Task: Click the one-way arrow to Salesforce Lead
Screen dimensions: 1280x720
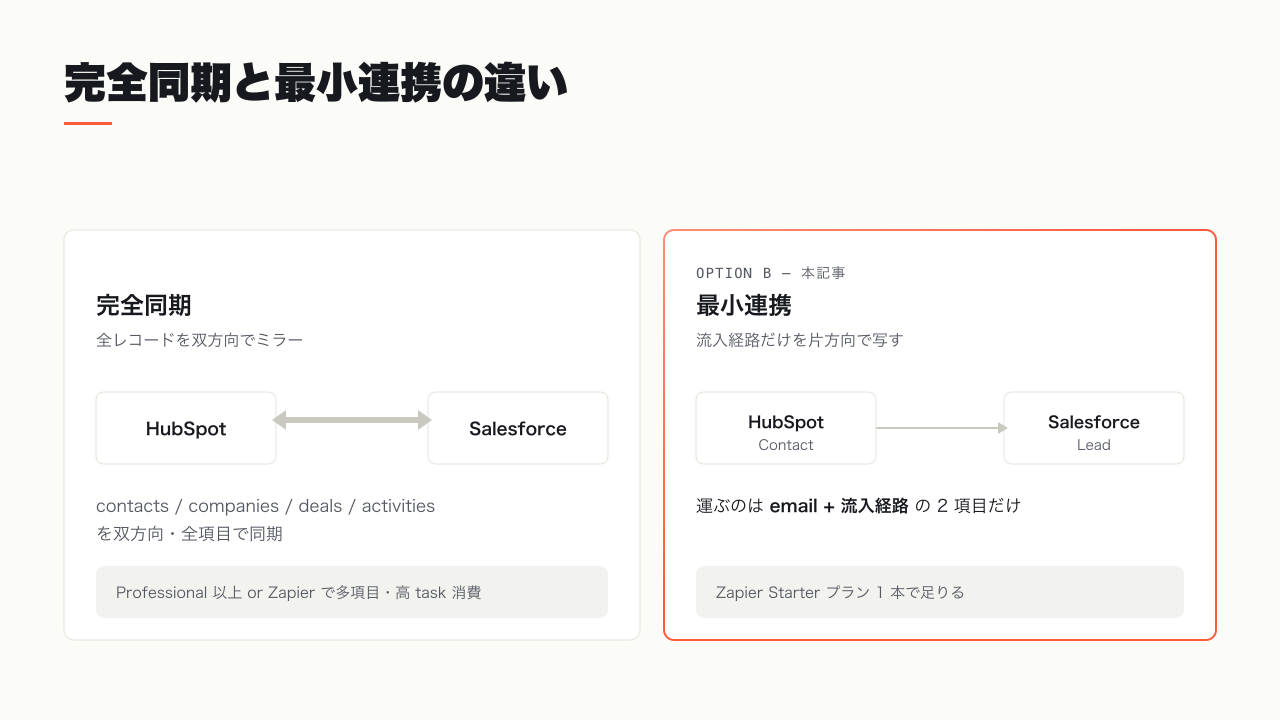Action: click(x=941, y=428)
